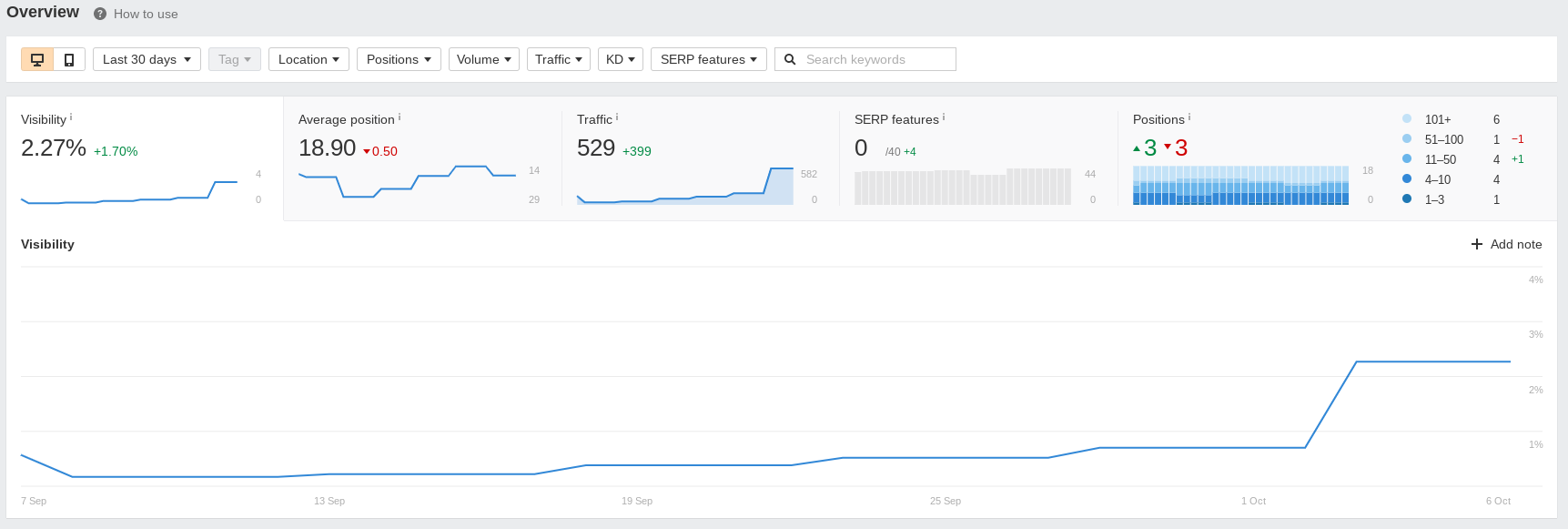Viewport: 1568px width, 529px height.
Task: Select the Visibility metric tab
Action: [145, 158]
